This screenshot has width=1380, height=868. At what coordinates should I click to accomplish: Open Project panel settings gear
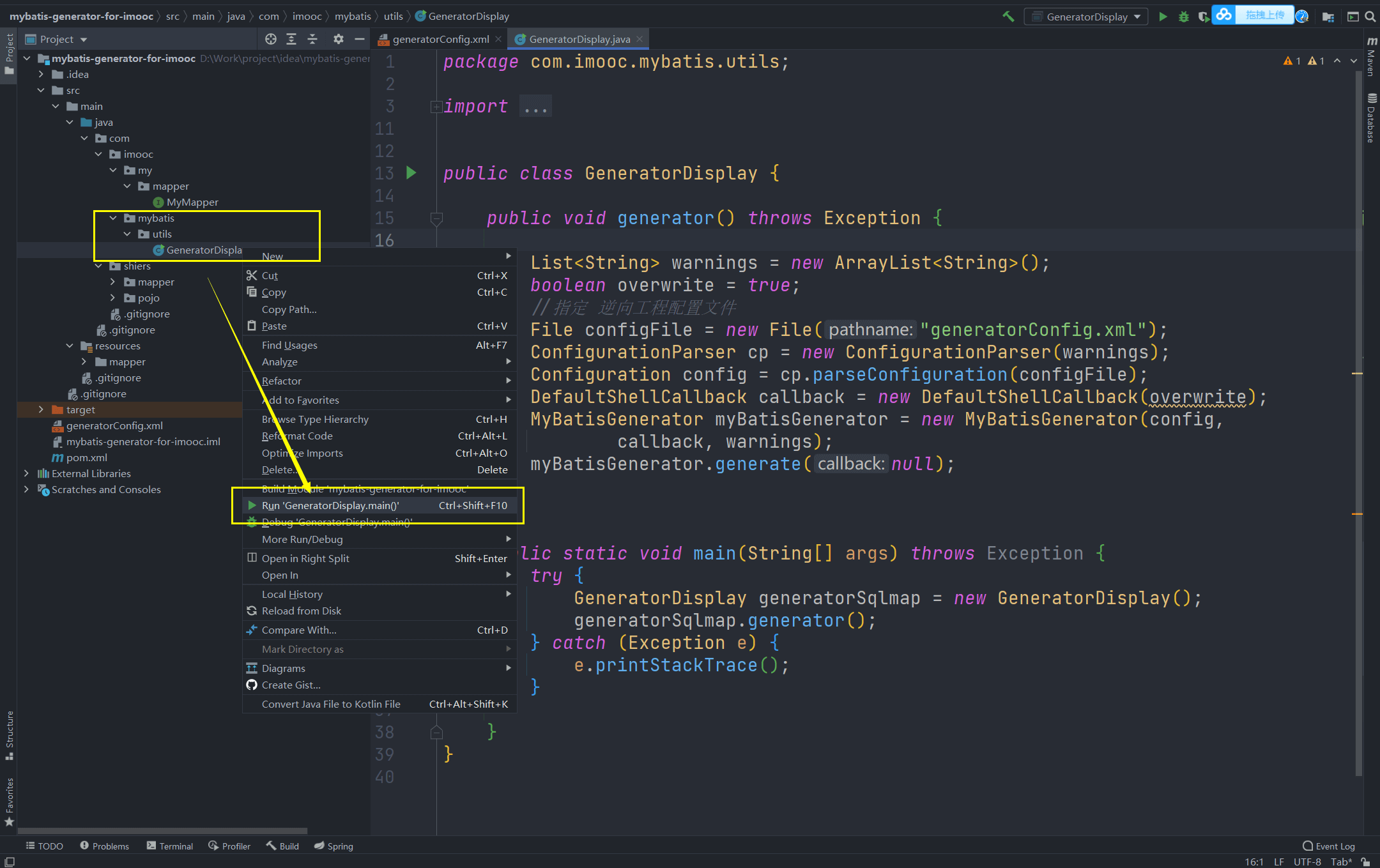[339, 39]
